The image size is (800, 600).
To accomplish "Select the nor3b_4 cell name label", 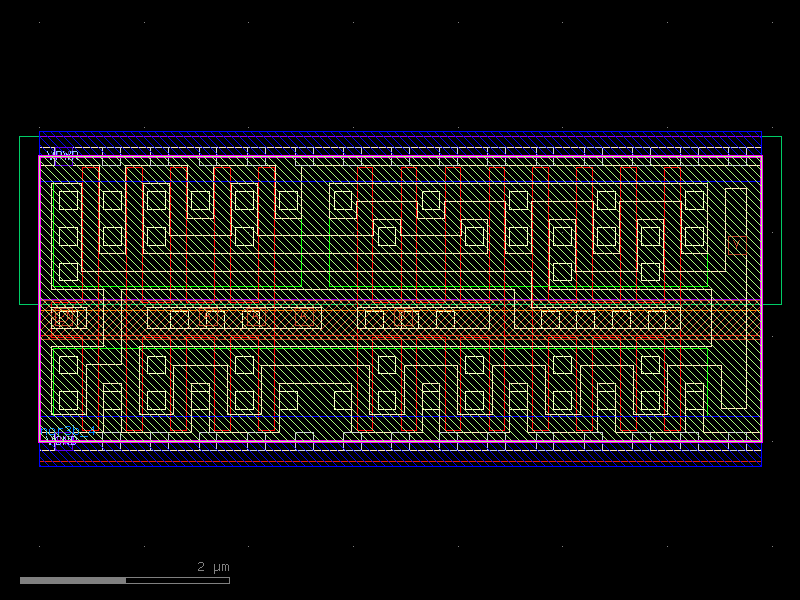I will (x=70, y=431).
